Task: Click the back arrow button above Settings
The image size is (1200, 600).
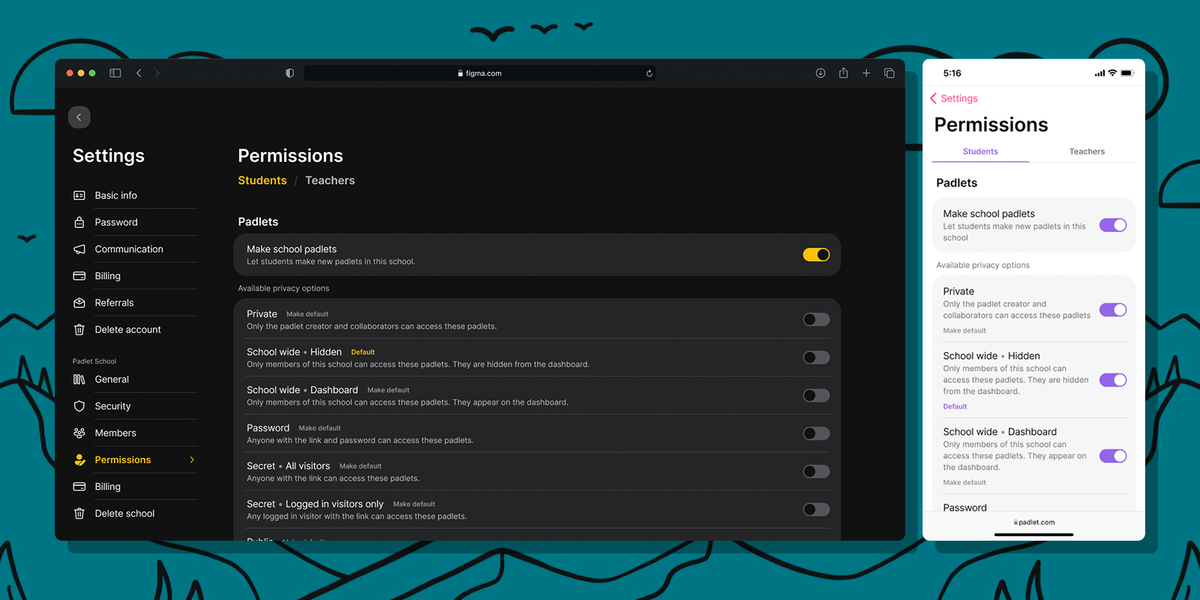Action: pos(79,117)
